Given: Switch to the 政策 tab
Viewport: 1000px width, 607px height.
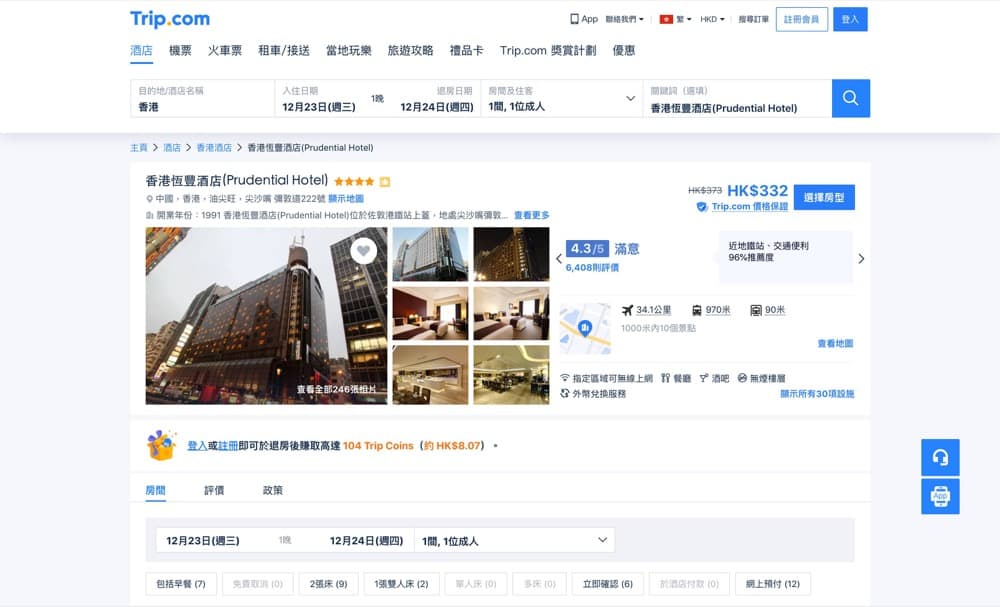Looking at the screenshot, I should (x=272, y=490).
